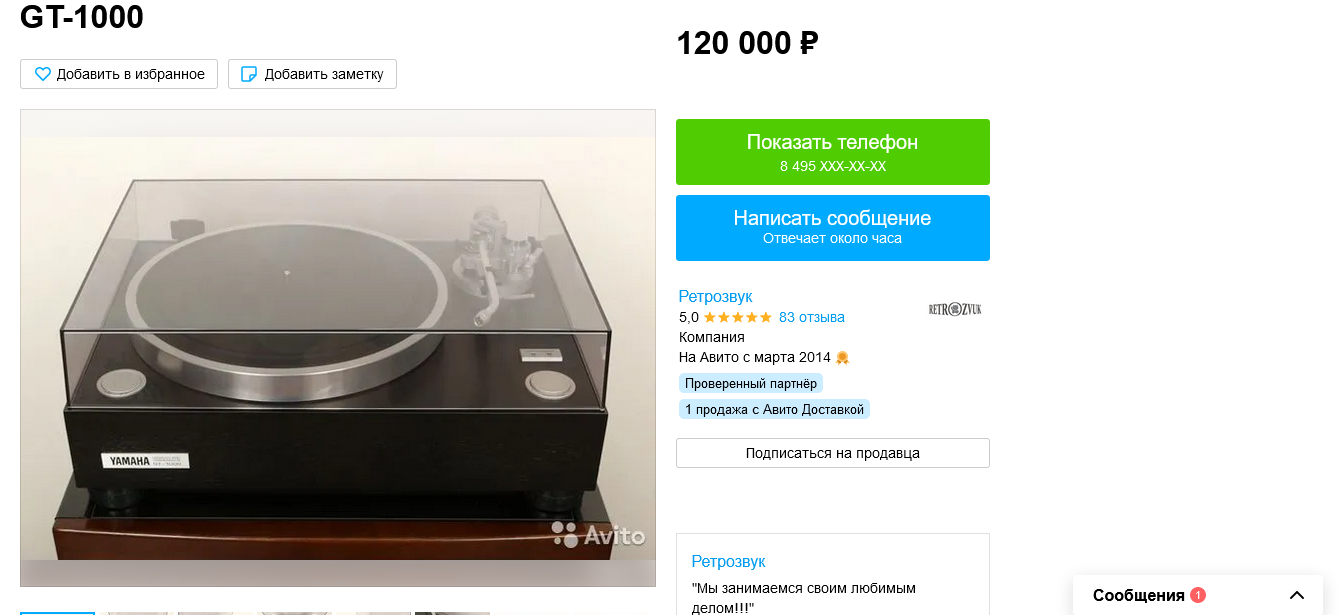Click the Avito watermark on the photo
1343x615 pixels.
[x=598, y=535]
